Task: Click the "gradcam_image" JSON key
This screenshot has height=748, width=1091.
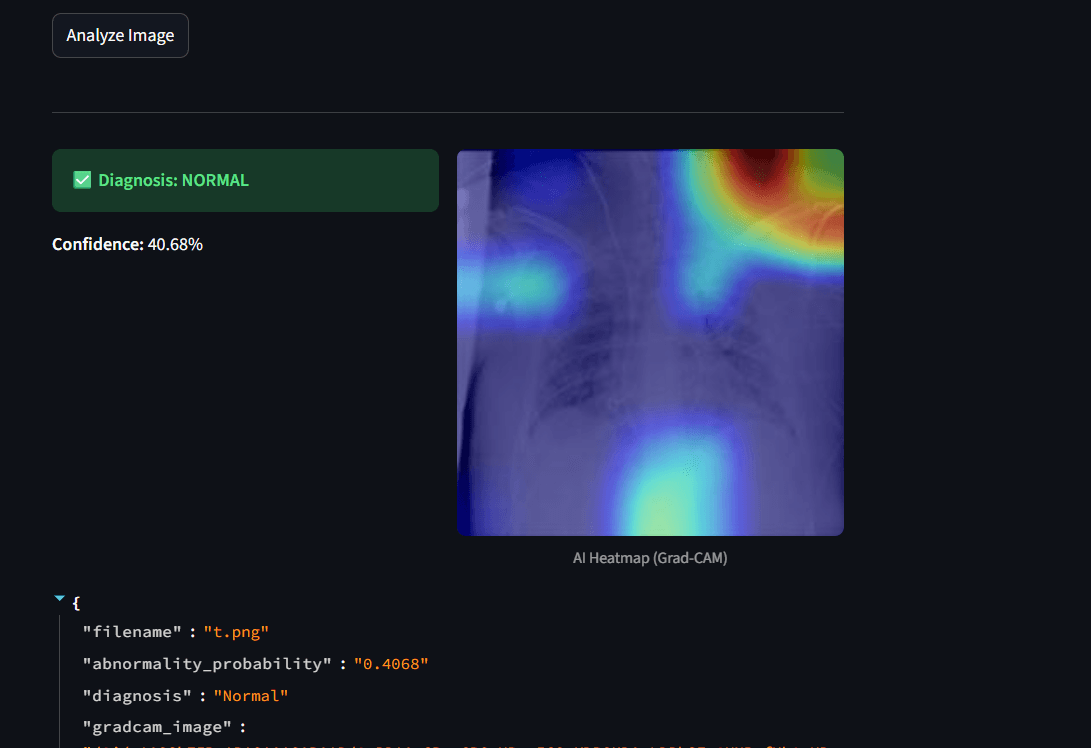Action: [x=157, y=727]
